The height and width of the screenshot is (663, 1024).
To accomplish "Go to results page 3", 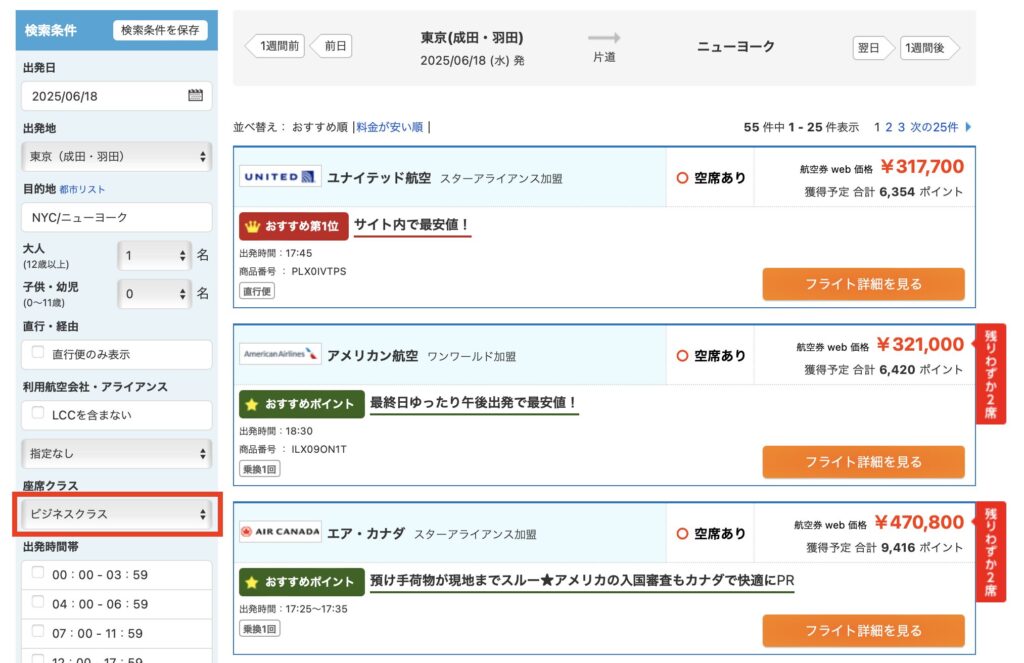I will click(x=901, y=127).
